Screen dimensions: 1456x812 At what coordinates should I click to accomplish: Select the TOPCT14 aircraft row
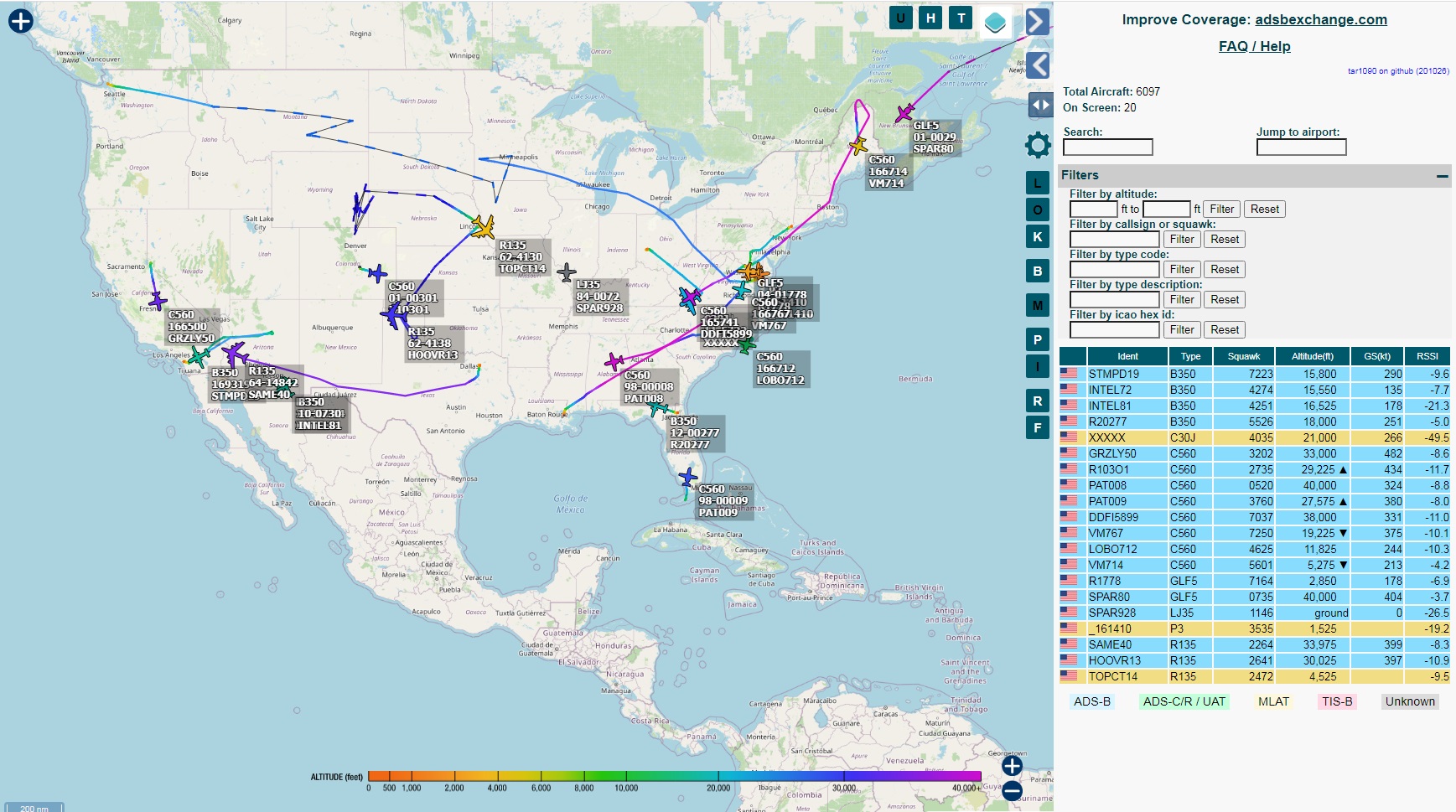pyautogui.click(x=1254, y=676)
